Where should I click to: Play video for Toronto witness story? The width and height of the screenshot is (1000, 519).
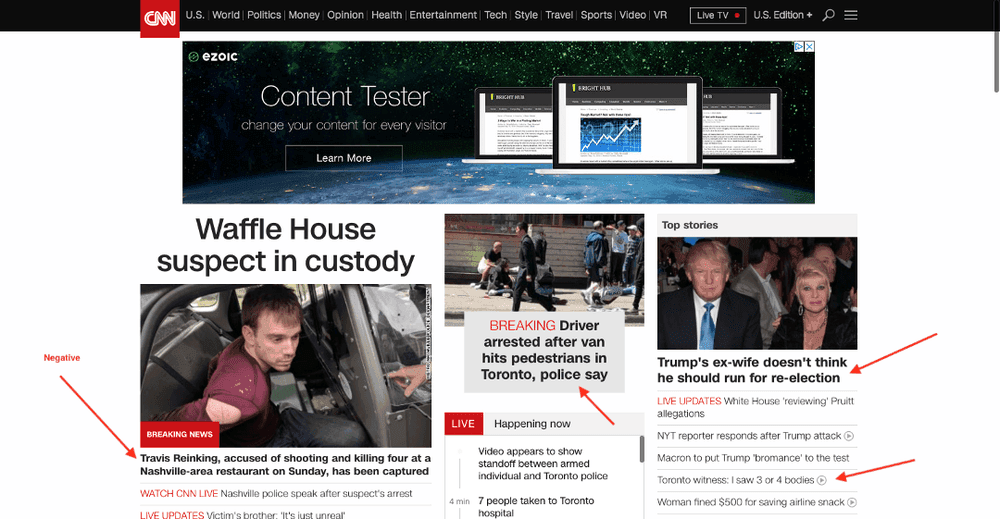coord(822,480)
